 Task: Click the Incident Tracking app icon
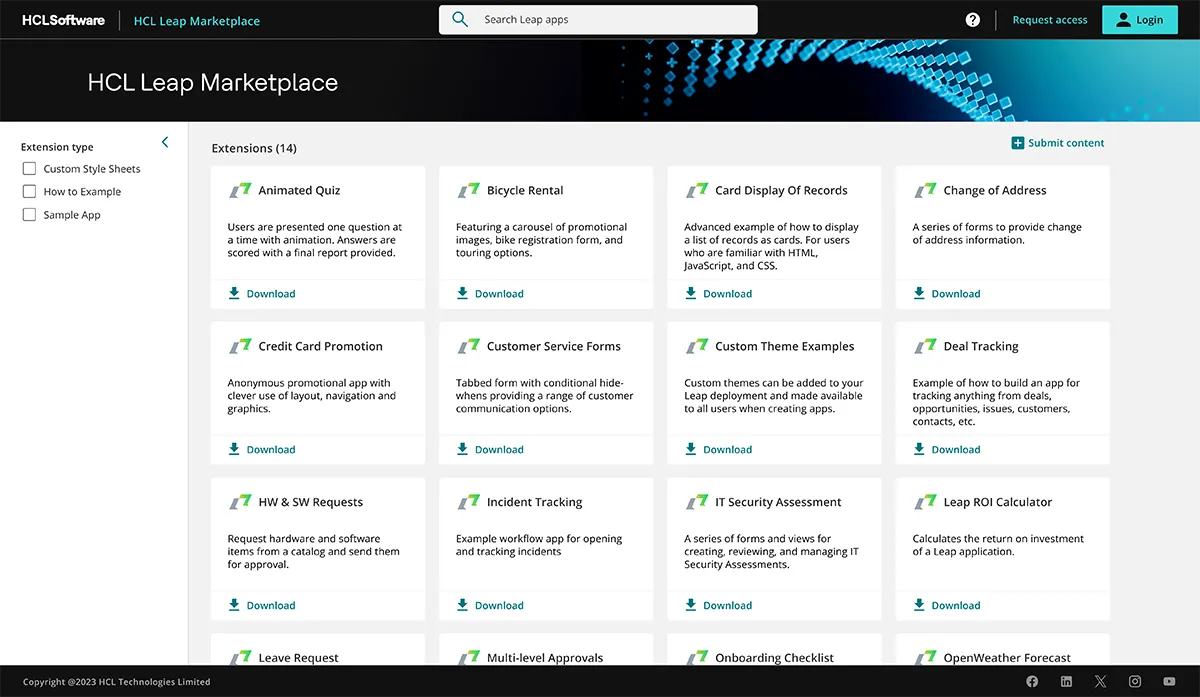[x=468, y=501]
